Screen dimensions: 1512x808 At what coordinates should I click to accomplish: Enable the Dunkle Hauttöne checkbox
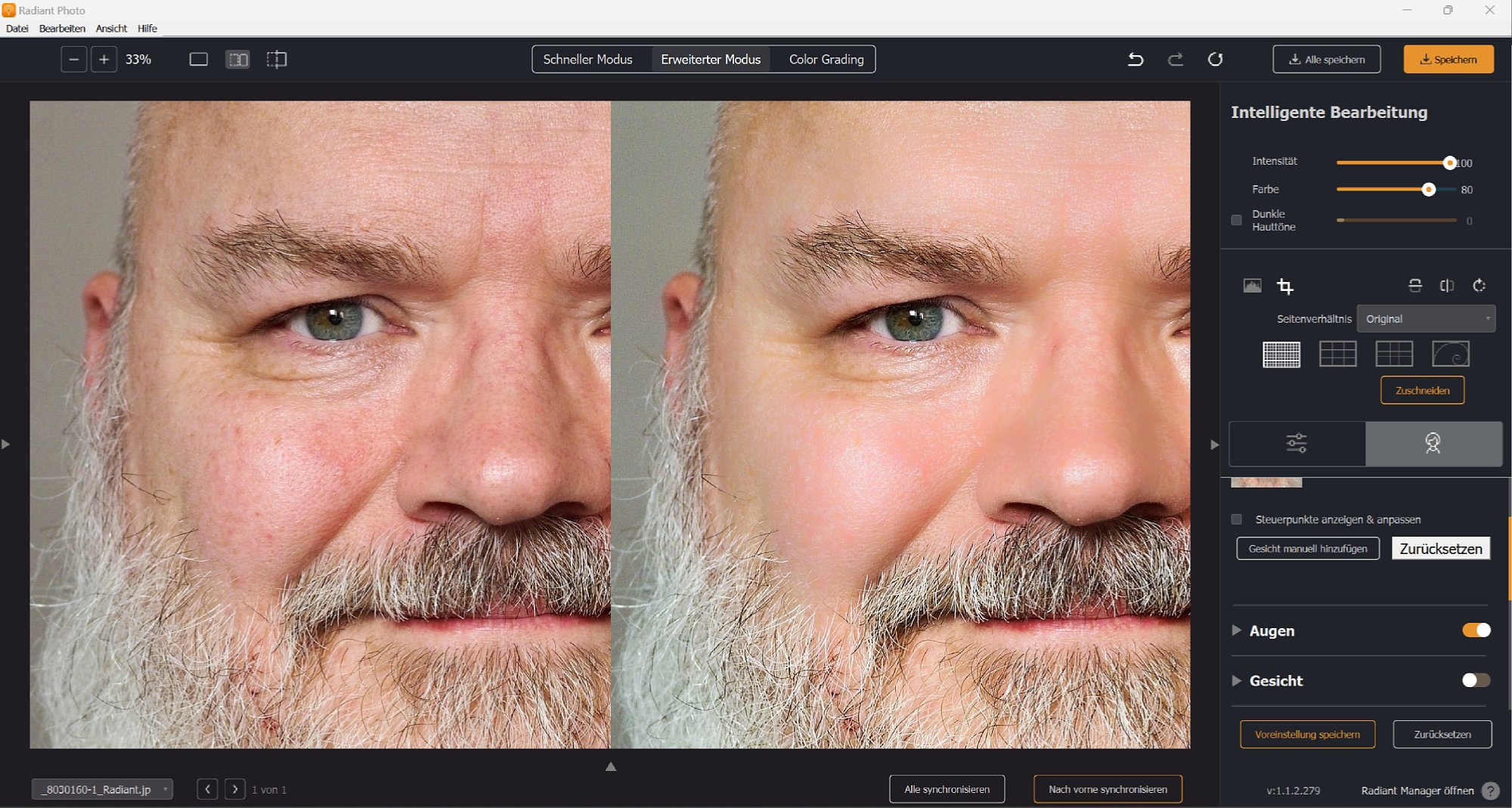[1236, 220]
